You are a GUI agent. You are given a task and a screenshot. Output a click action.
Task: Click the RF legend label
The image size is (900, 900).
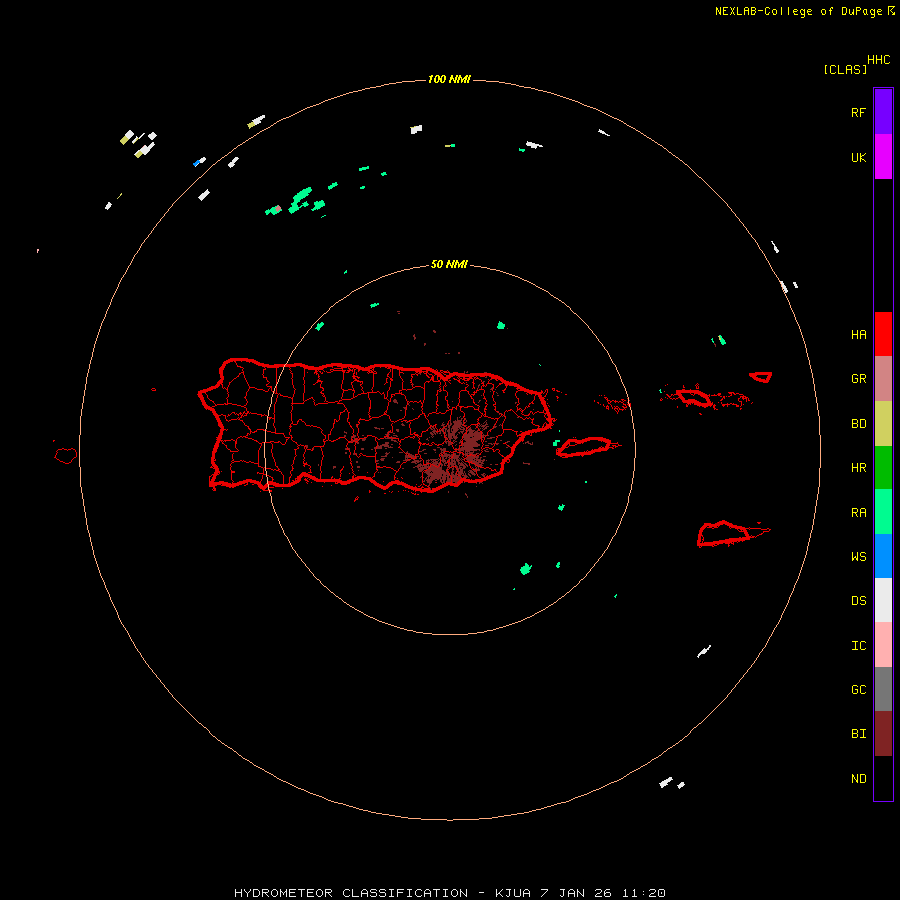[x=858, y=113]
